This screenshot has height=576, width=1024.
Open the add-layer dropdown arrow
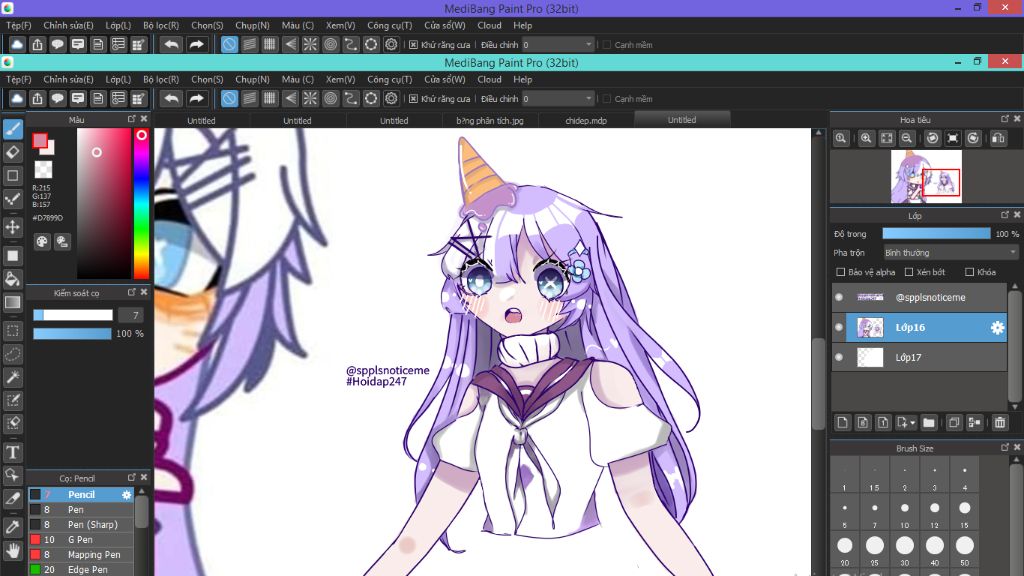(913, 423)
